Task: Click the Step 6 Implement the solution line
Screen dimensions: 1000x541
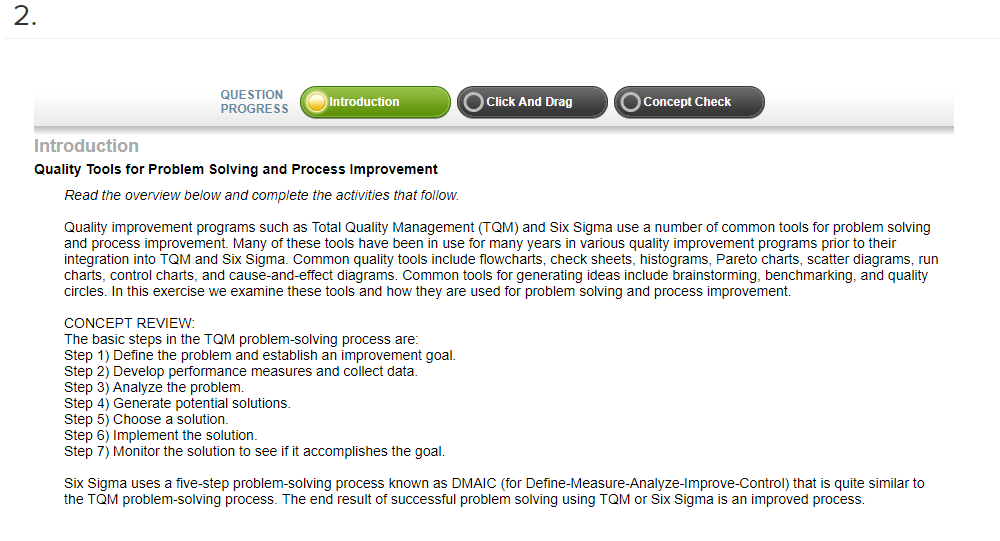Action: tap(160, 435)
